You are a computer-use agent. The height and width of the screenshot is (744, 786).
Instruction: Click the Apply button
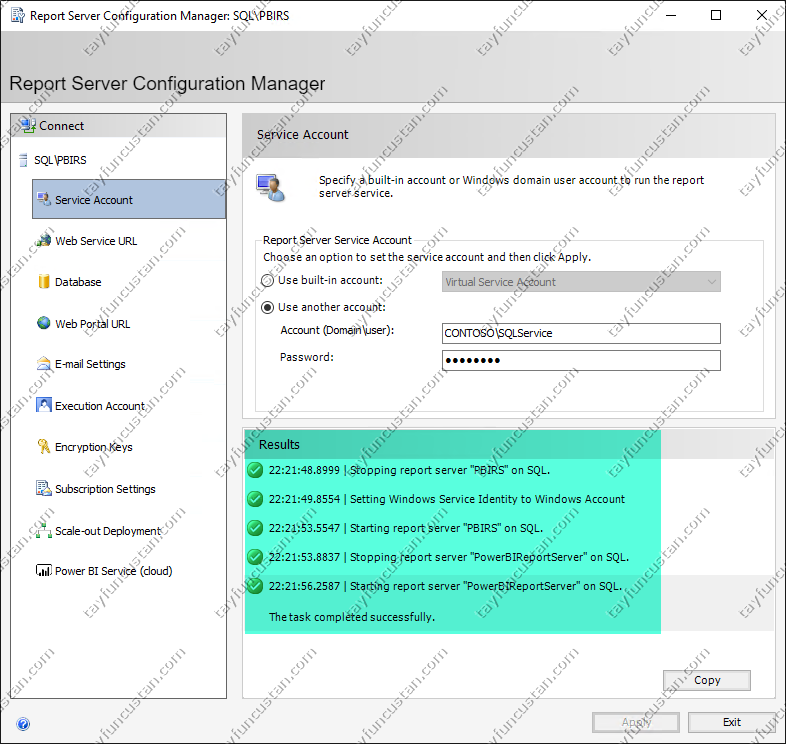coord(636,722)
